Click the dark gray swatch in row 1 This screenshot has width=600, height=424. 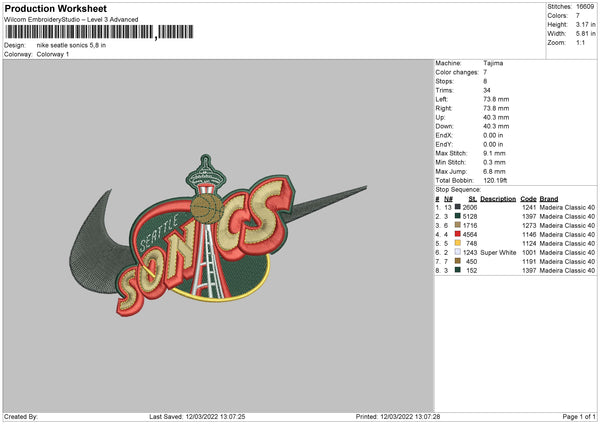pyautogui.click(x=457, y=207)
